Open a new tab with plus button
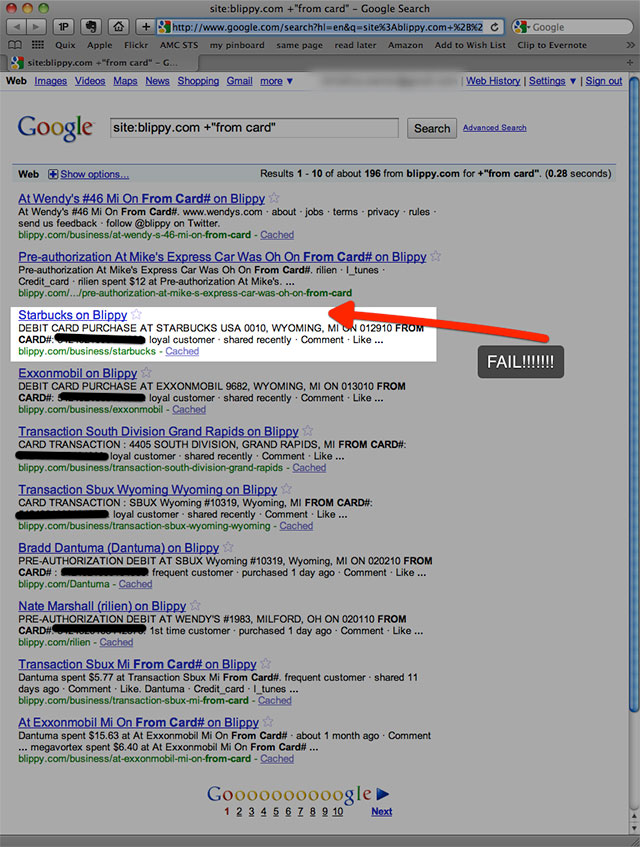 (630, 63)
